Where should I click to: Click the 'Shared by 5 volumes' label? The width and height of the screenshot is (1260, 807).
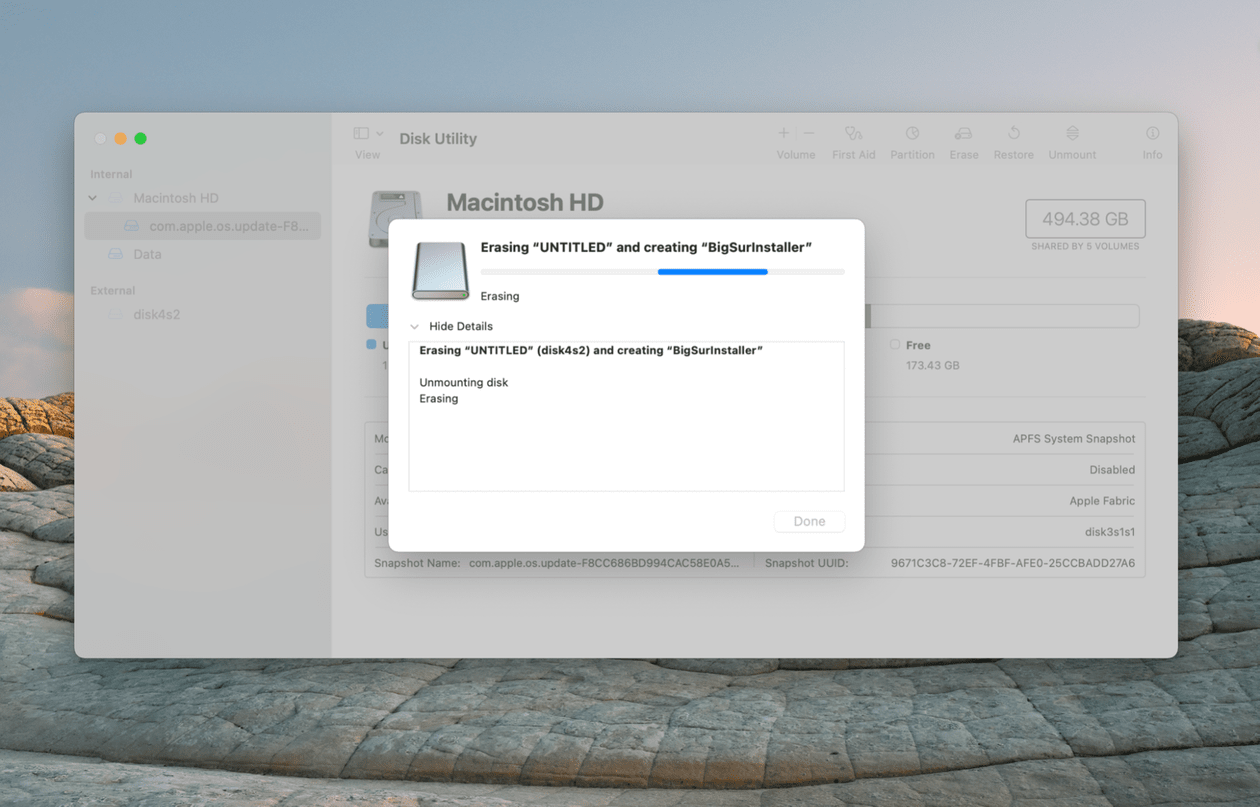tap(1085, 246)
